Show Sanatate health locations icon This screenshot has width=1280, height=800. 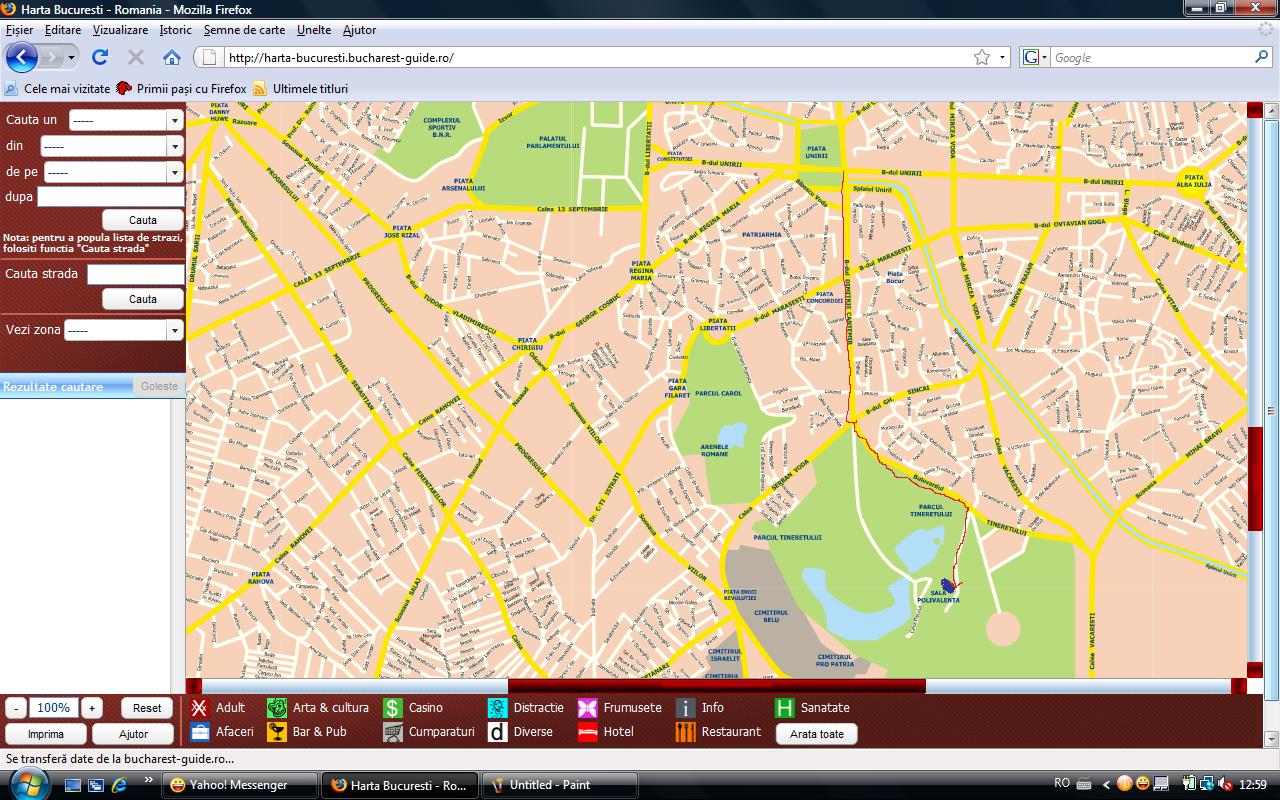pyautogui.click(x=785, y=708)
